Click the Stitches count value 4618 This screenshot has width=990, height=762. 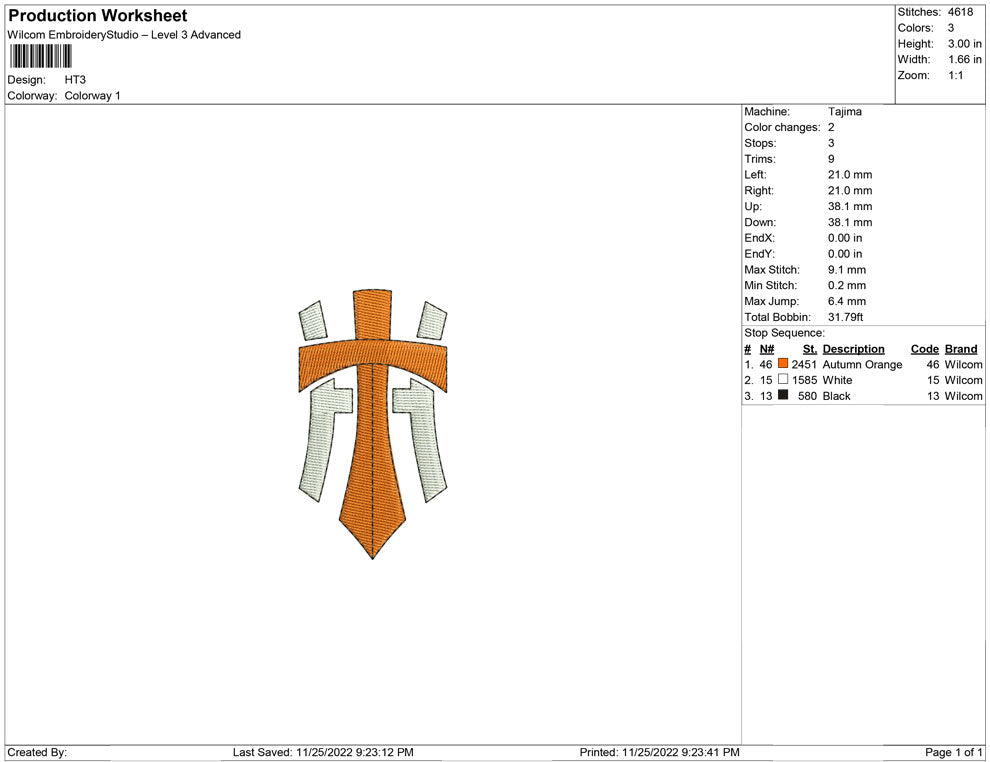pos(960,12)
